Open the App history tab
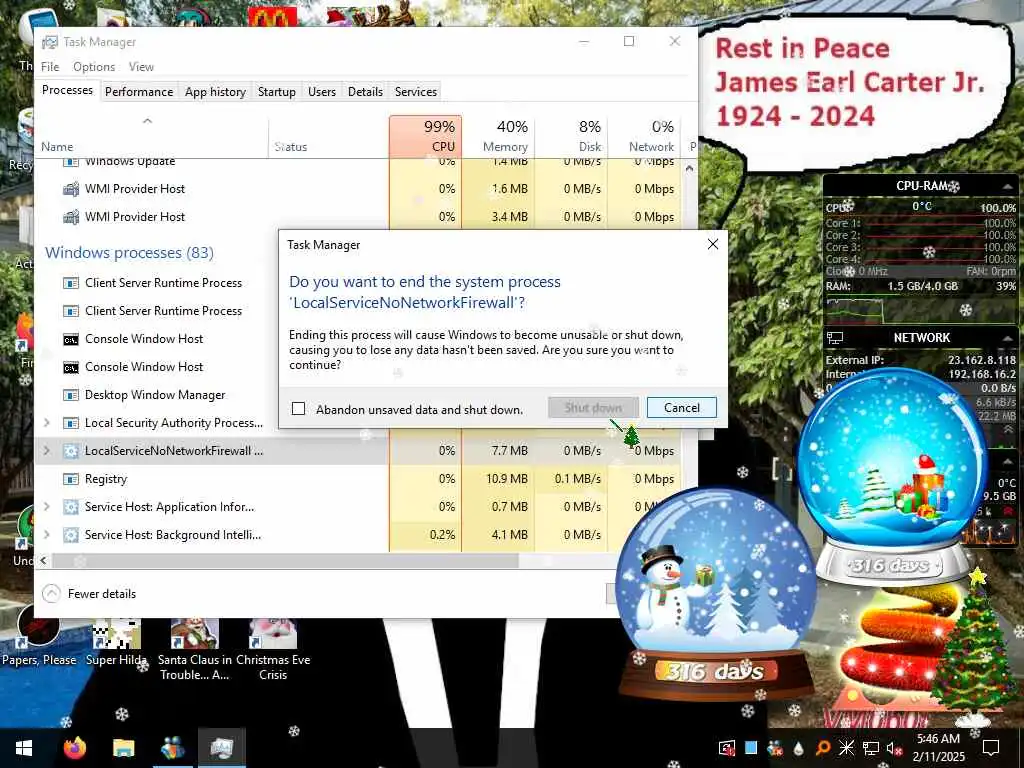 tap(215, 91)
